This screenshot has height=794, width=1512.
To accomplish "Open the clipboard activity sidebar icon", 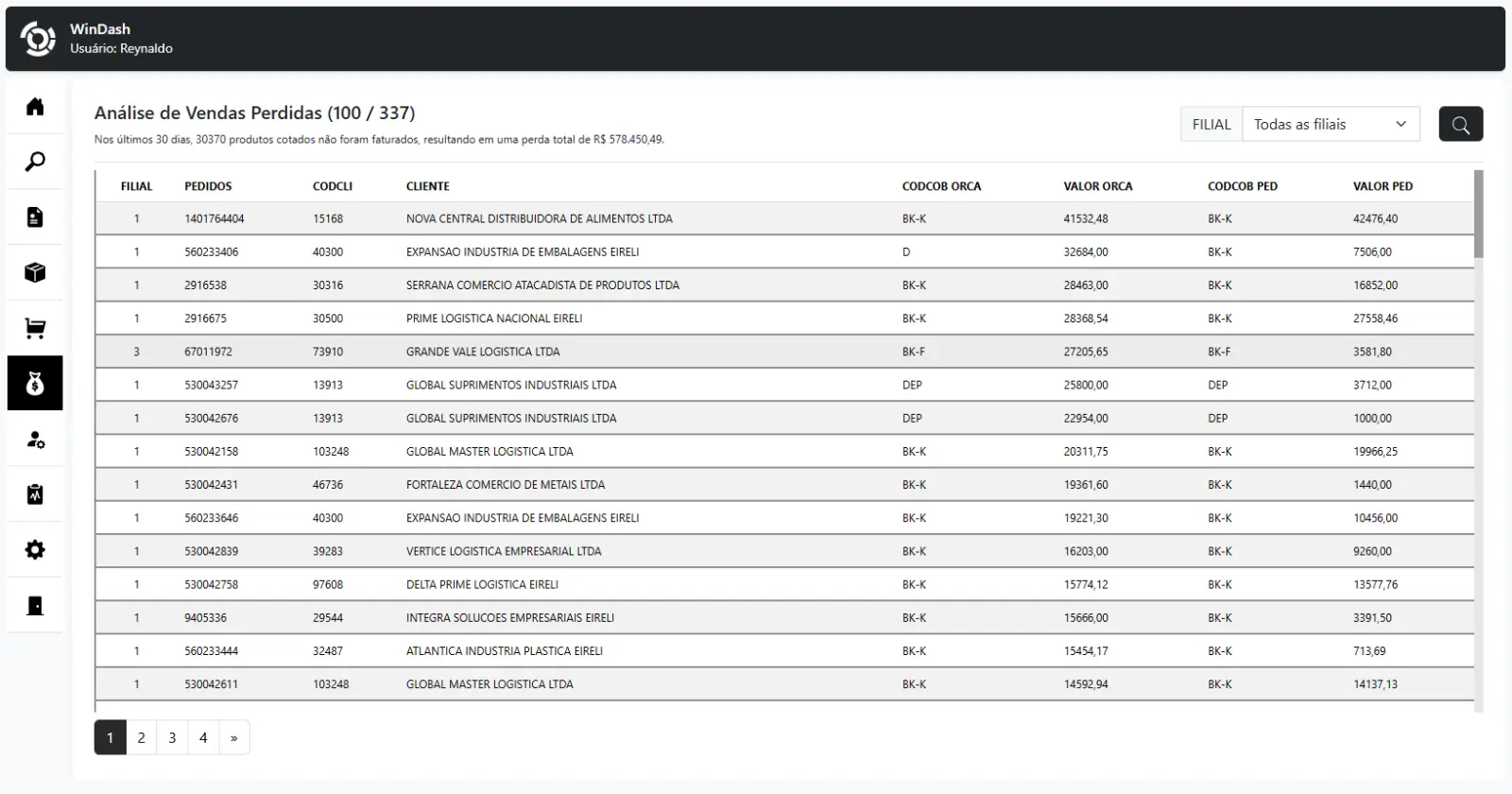I will pos(35,494).
